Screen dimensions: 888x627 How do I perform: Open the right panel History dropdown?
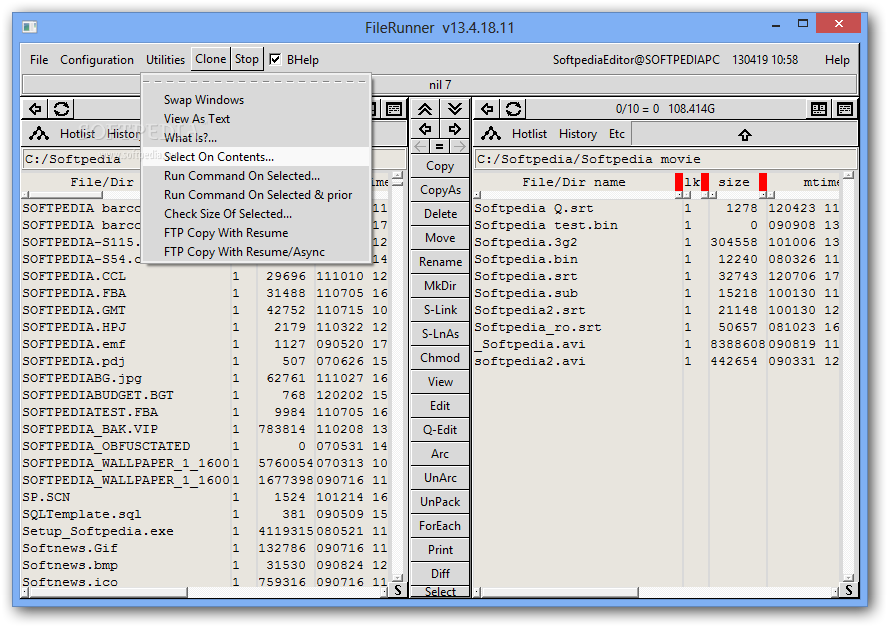tap(578, 134)
